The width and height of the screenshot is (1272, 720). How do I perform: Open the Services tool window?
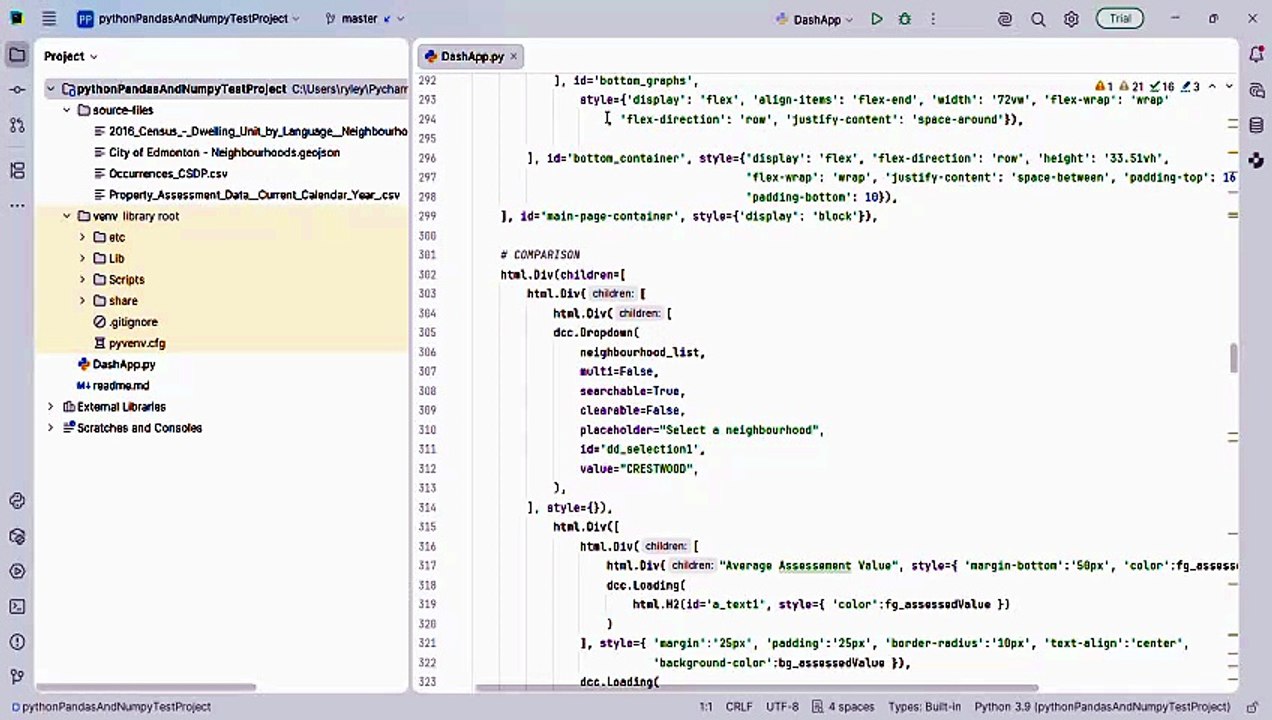[x=17, y=571]
